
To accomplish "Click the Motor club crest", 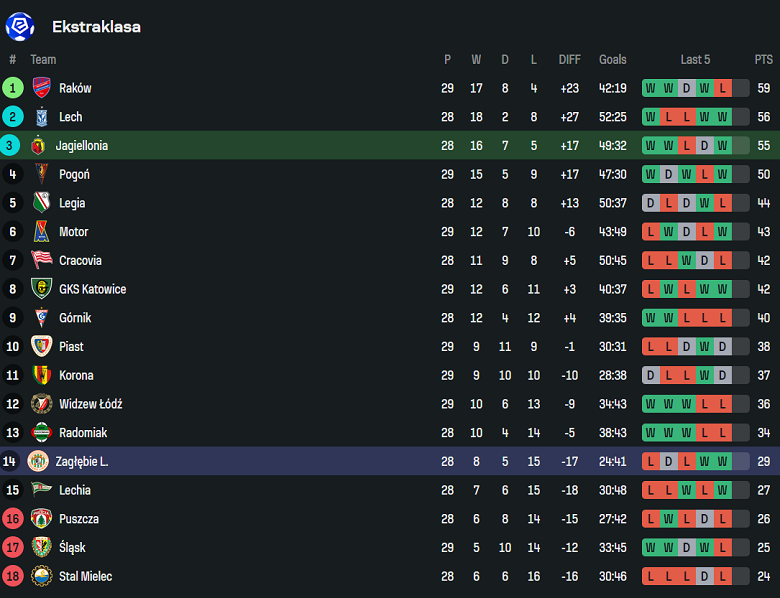I will (x=41, y=232).
